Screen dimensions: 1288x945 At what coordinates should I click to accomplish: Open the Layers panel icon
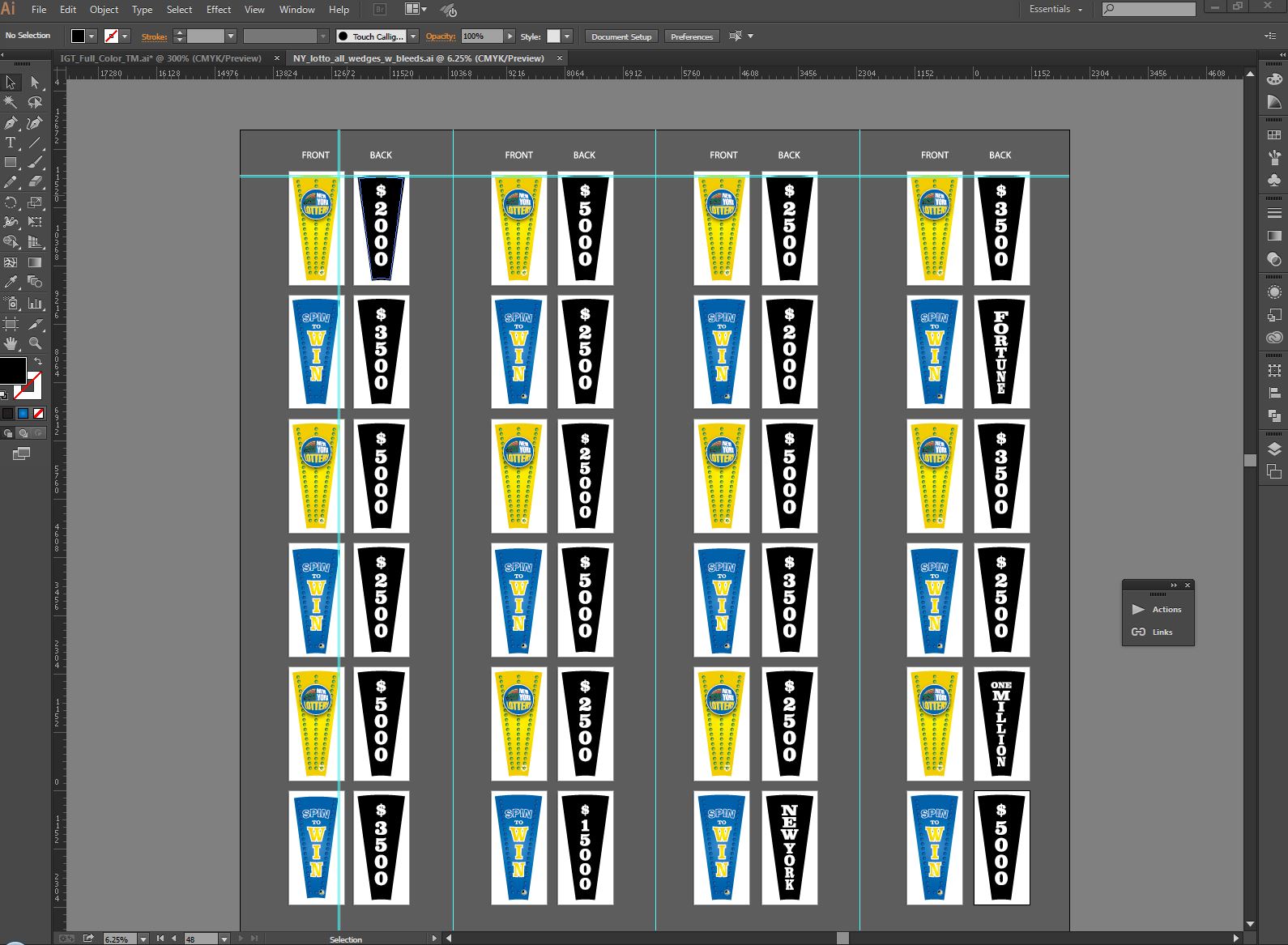(1274, 449)
